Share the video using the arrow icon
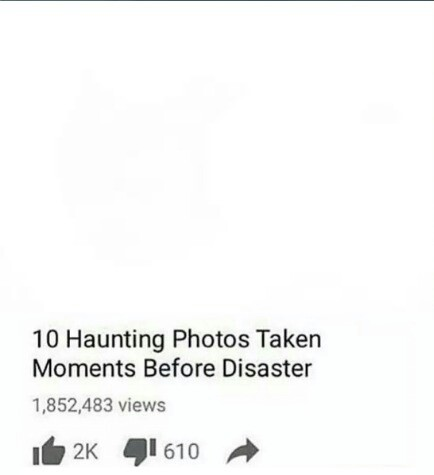 (x=242, y=451)
